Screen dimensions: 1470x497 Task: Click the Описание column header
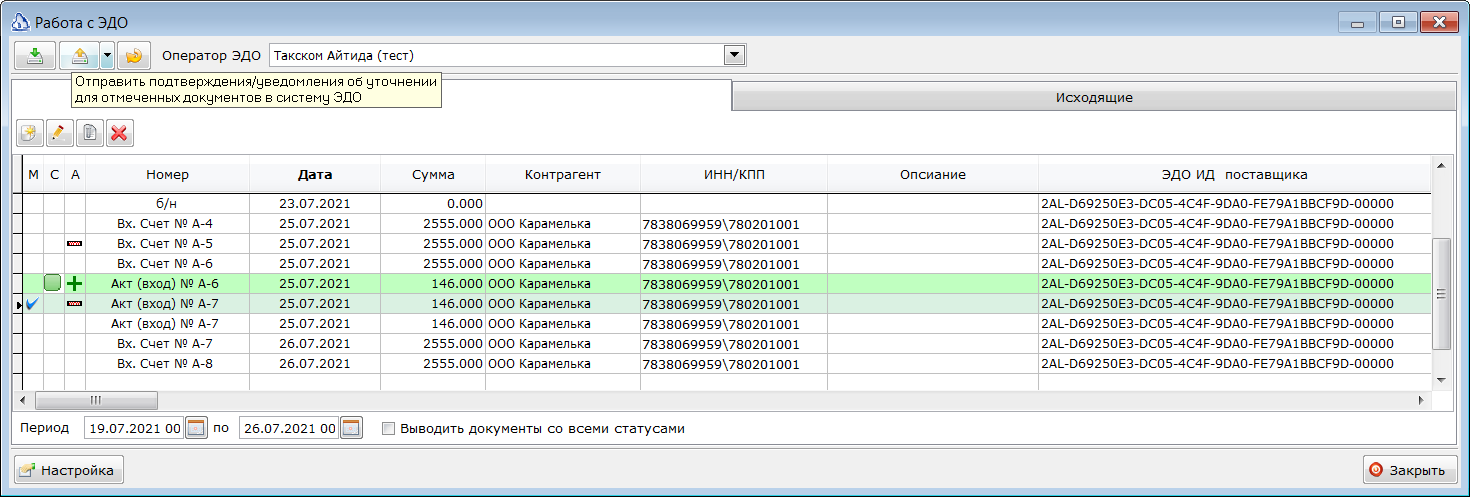click(933, 174)
